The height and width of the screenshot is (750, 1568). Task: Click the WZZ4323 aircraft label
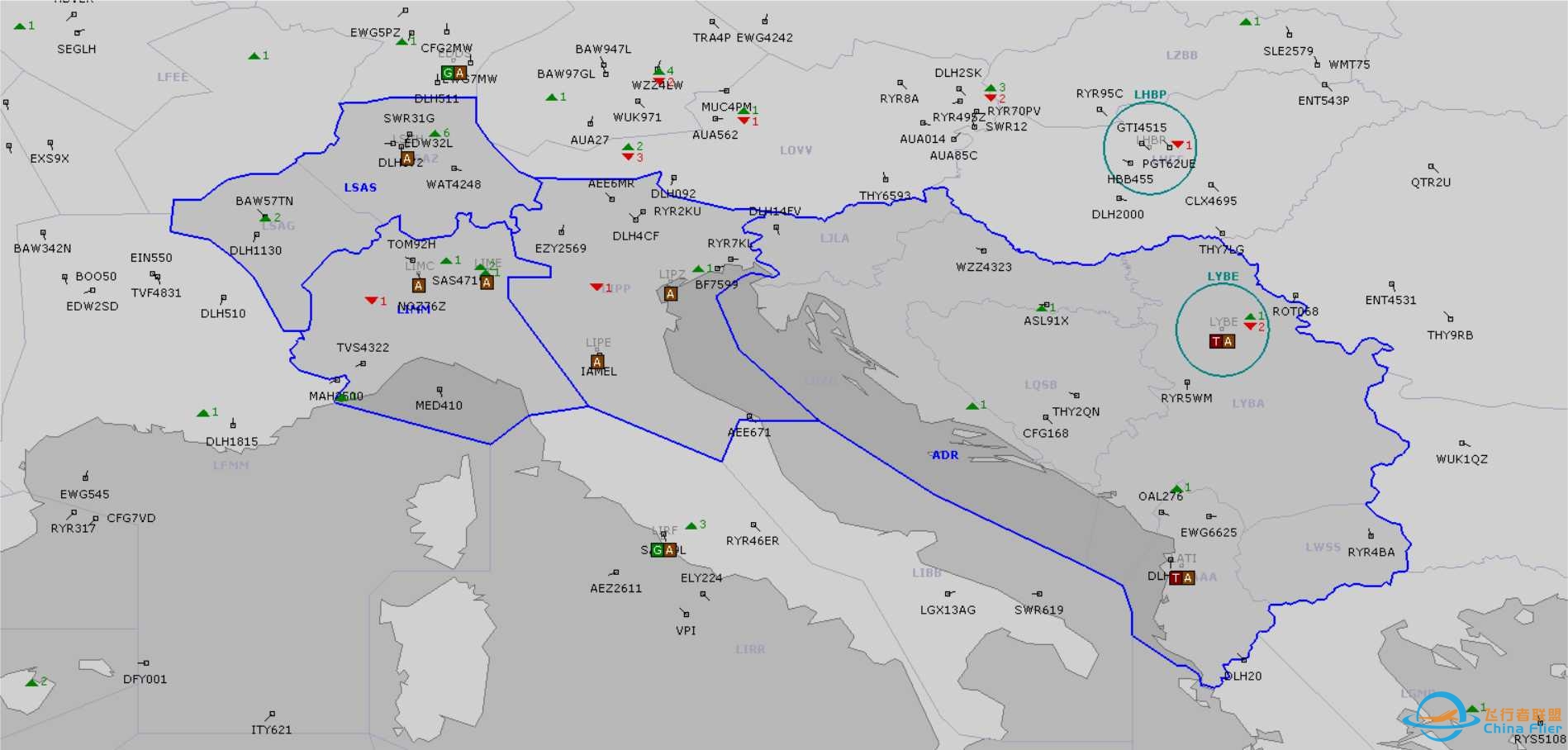[983, 267]
